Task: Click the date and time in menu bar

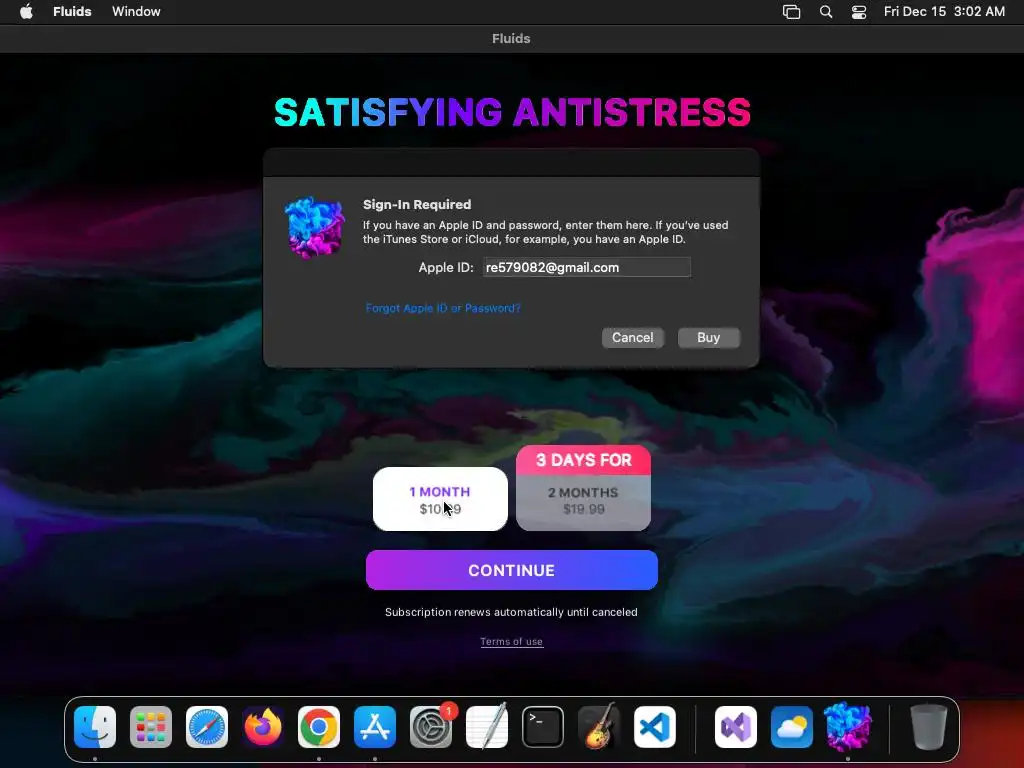Action: click(x=944, y=12)
